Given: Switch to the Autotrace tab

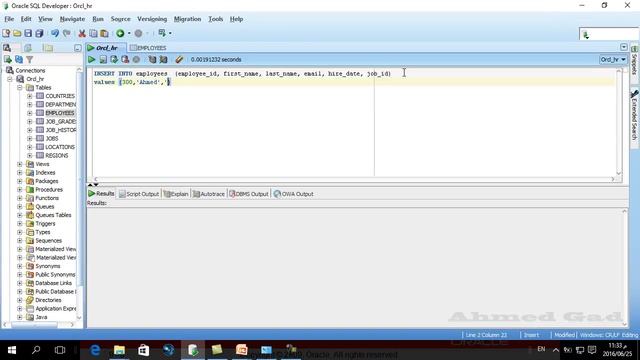Looking at the screenshot, I should (209, 194).
